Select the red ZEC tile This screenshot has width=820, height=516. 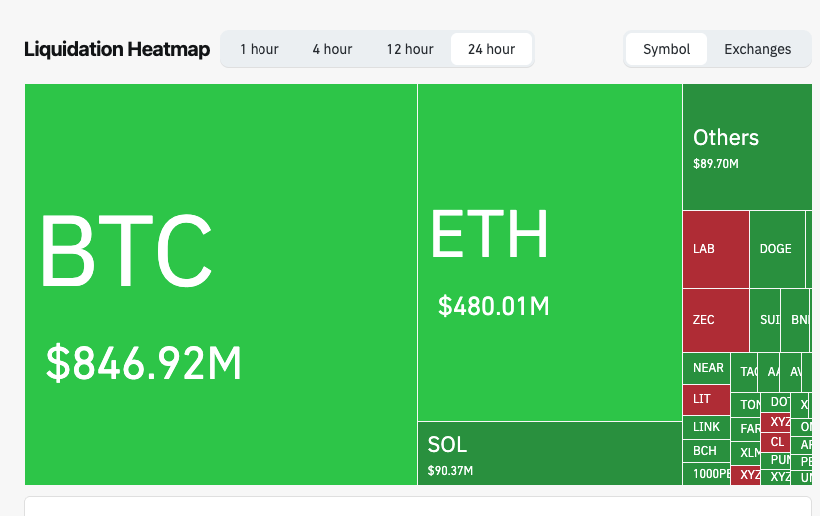715,320
